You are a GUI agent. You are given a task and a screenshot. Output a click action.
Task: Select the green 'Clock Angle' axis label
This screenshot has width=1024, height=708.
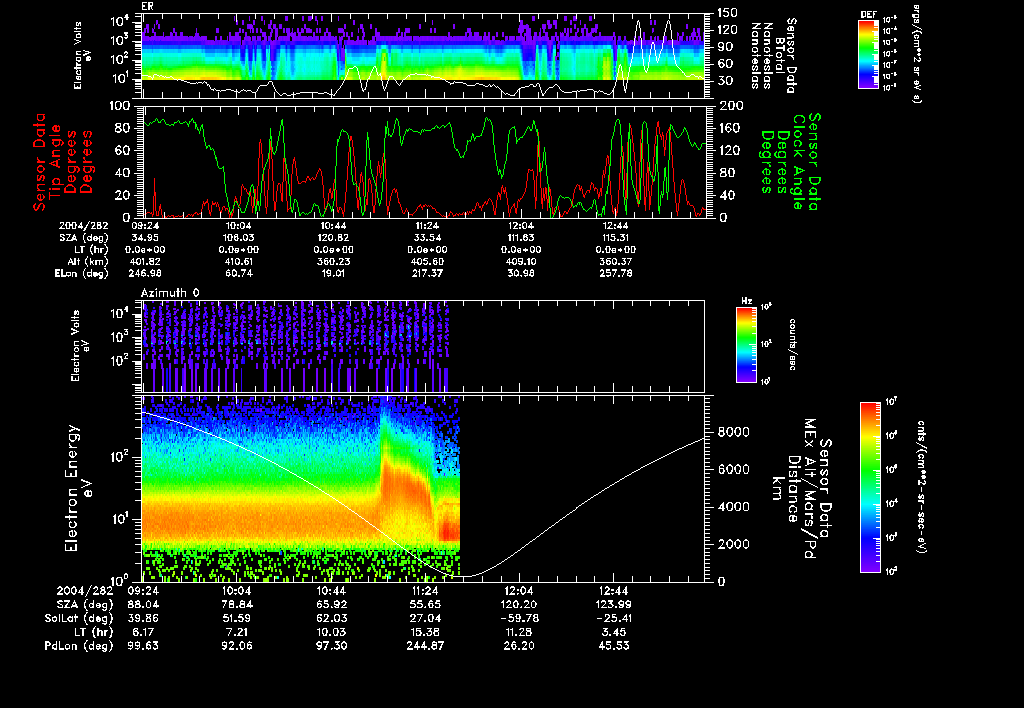(798, 161)
